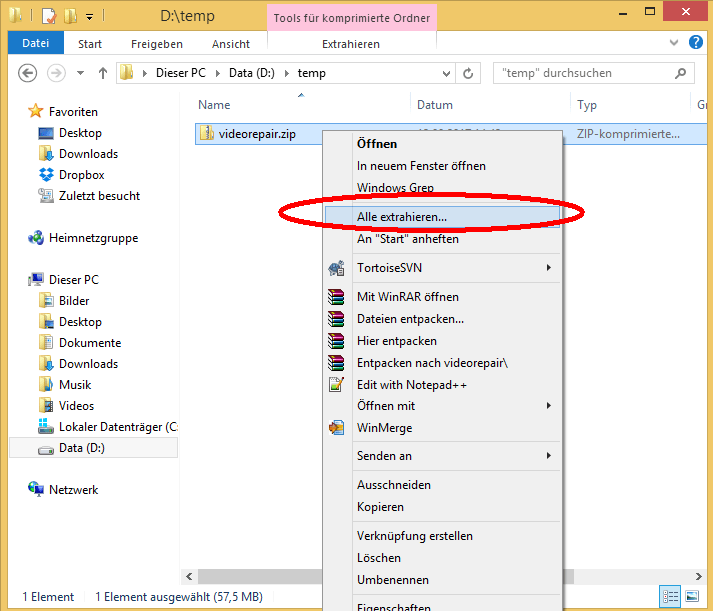
Task: Choose Hier entpacken
Action: click(442, 341)
